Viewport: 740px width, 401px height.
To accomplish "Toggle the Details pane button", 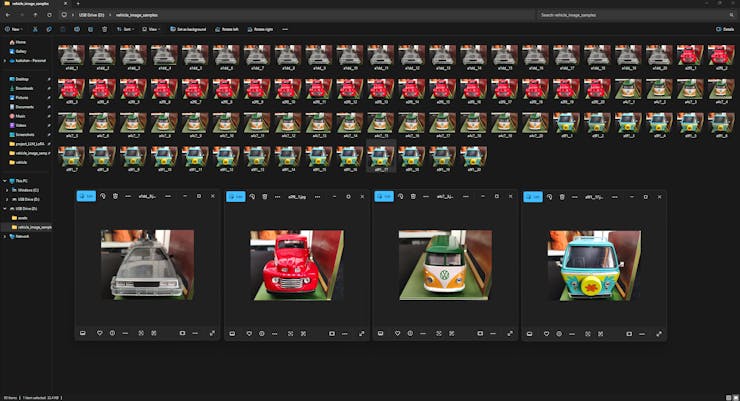I will 725,29.
